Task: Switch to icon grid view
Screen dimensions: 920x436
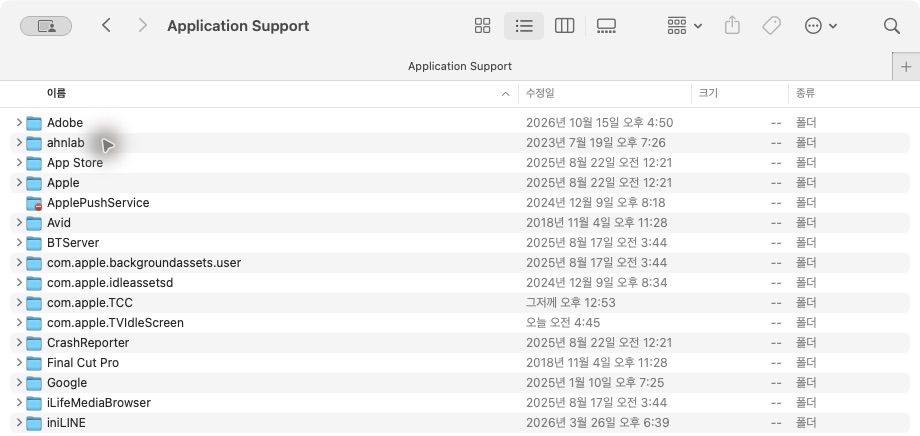Action: (x=482, y=26)
